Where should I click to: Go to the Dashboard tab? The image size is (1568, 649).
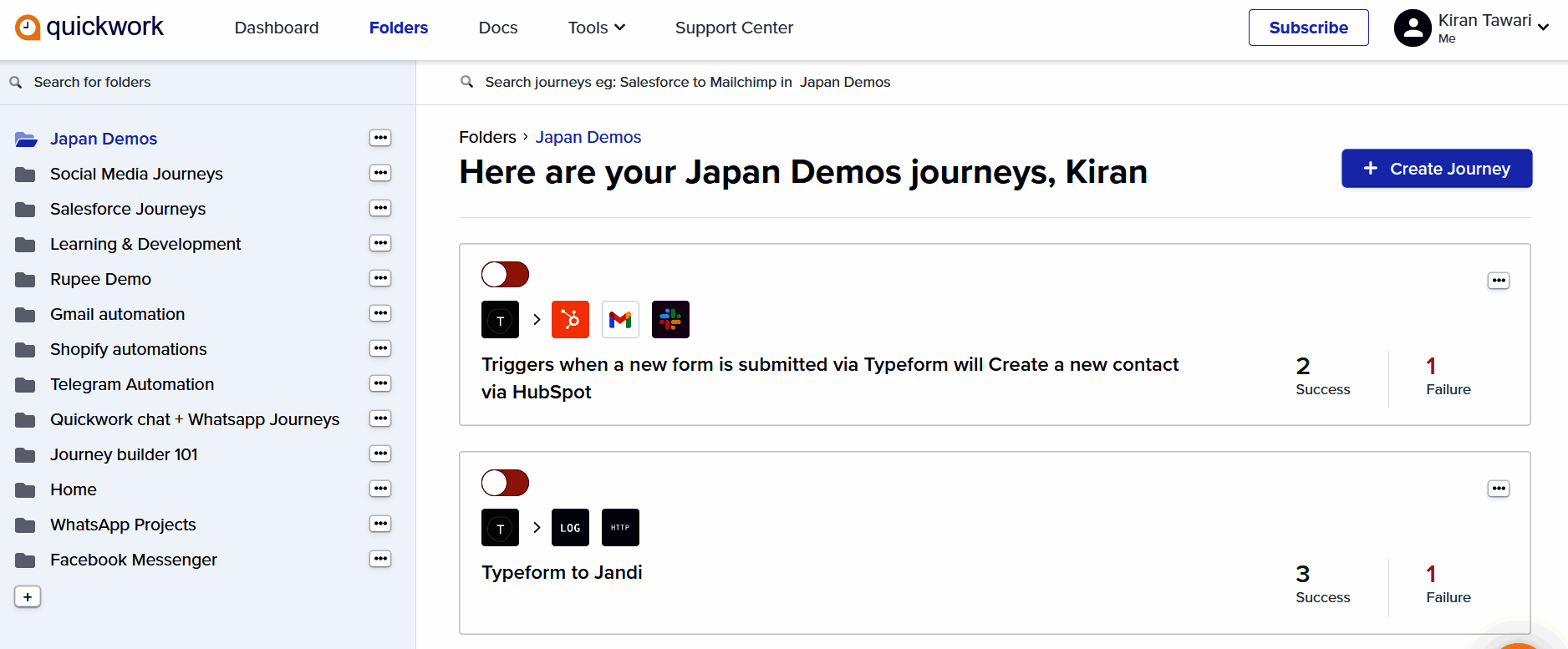tap(277, 28)
